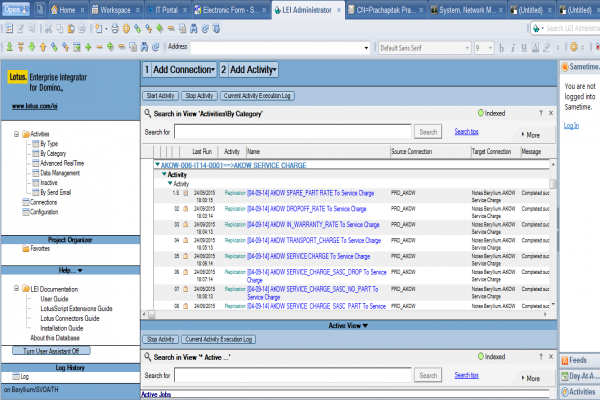Click the Source Connection column header
Viewport: 600px width, 400px height.
[430, 152]
